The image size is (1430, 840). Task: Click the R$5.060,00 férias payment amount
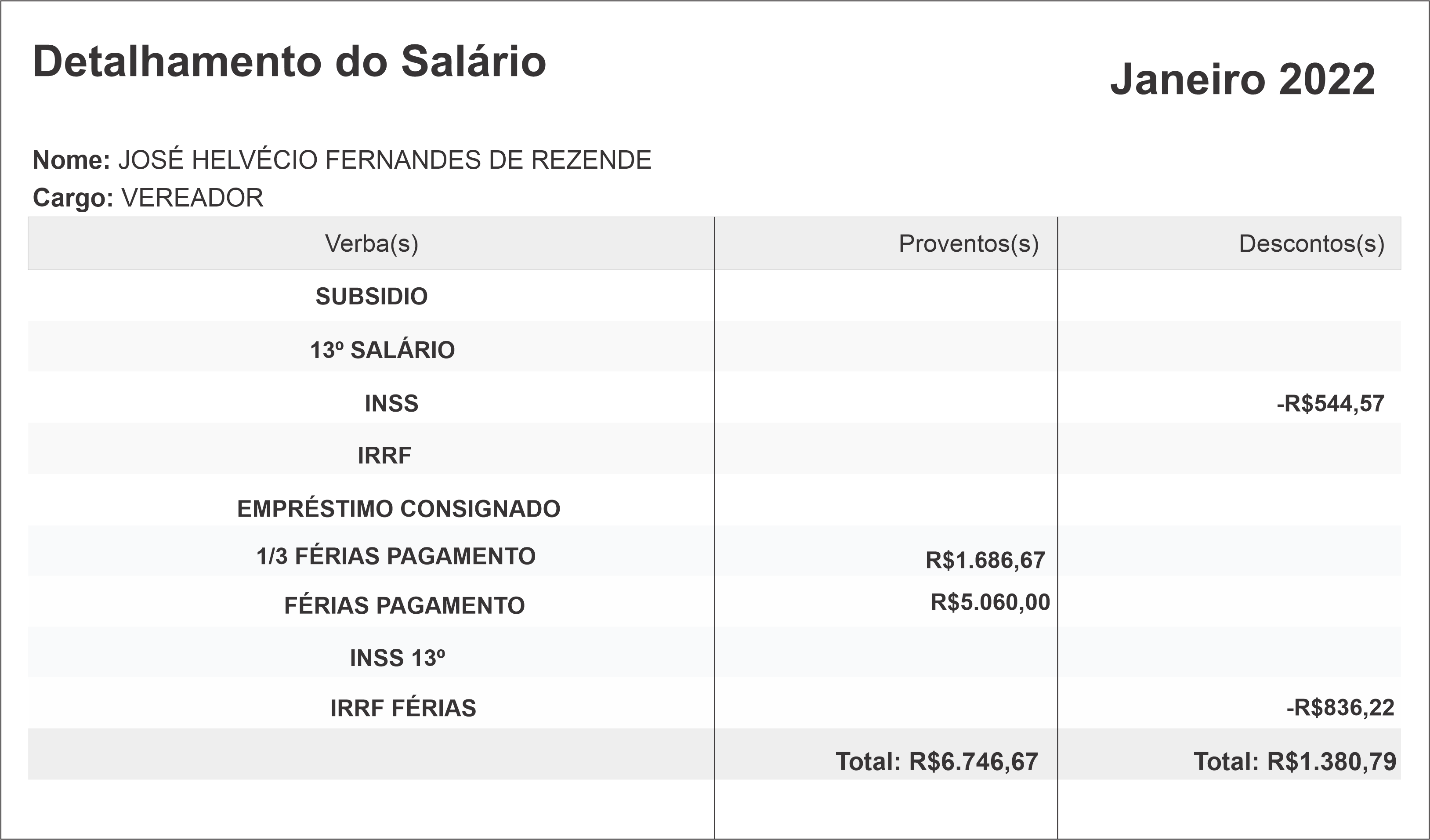[990, 602]
